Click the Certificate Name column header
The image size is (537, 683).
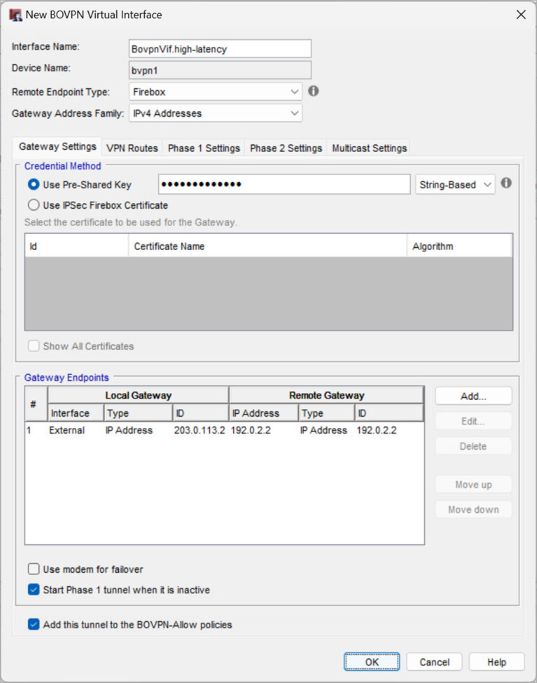pos(267,246)
